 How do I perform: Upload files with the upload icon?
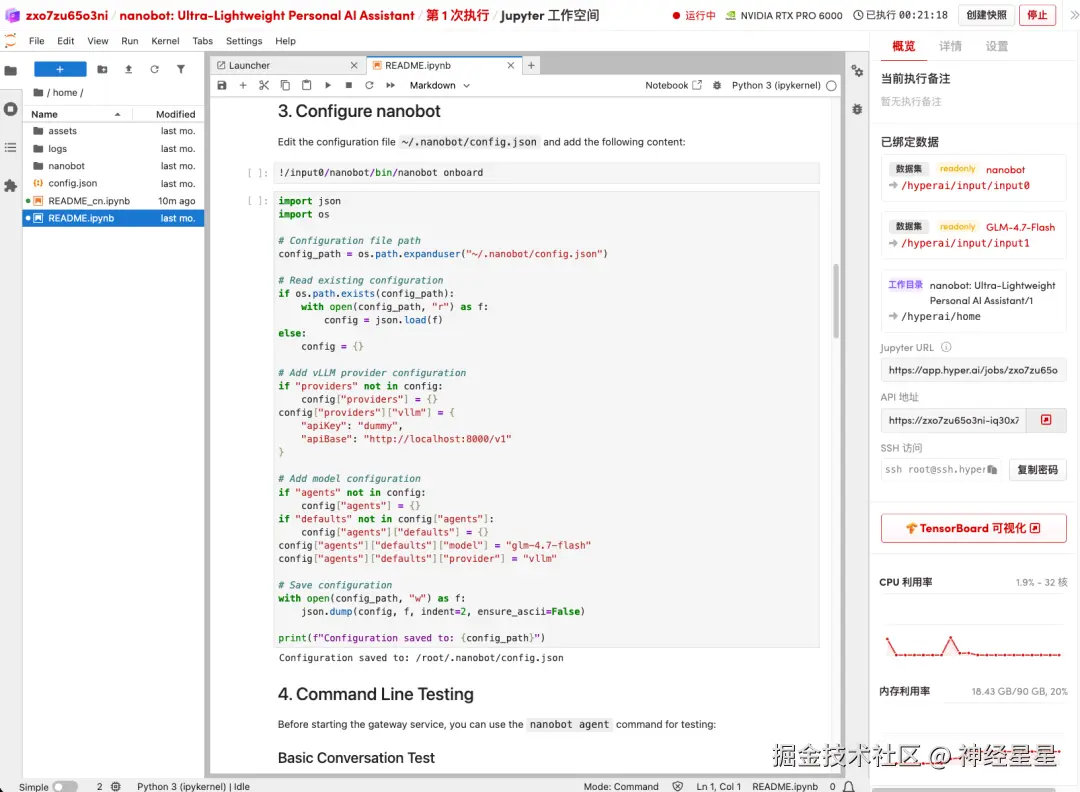128,70
